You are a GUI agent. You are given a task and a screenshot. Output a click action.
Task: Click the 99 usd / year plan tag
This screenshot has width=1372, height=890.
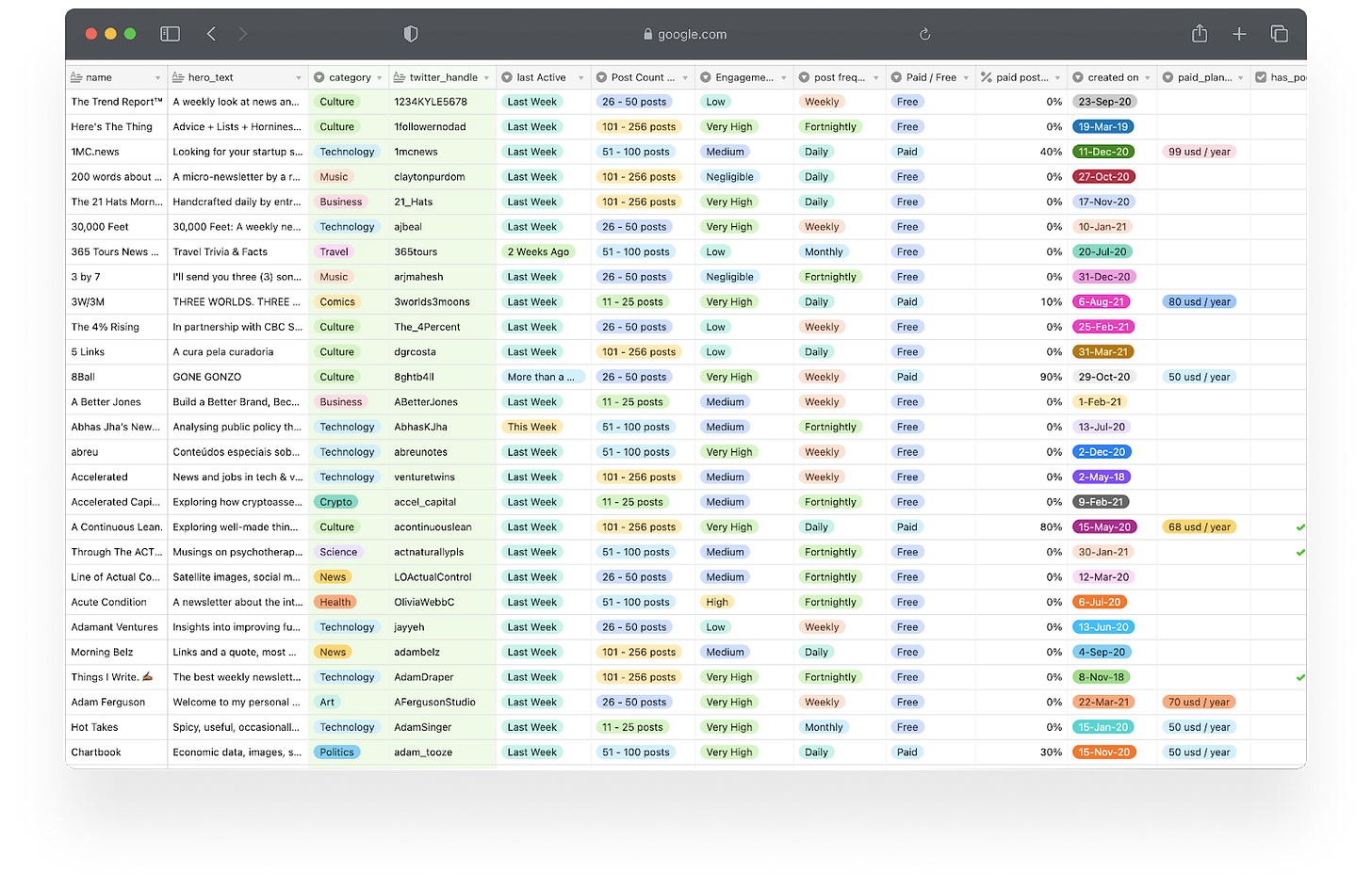1200,152
